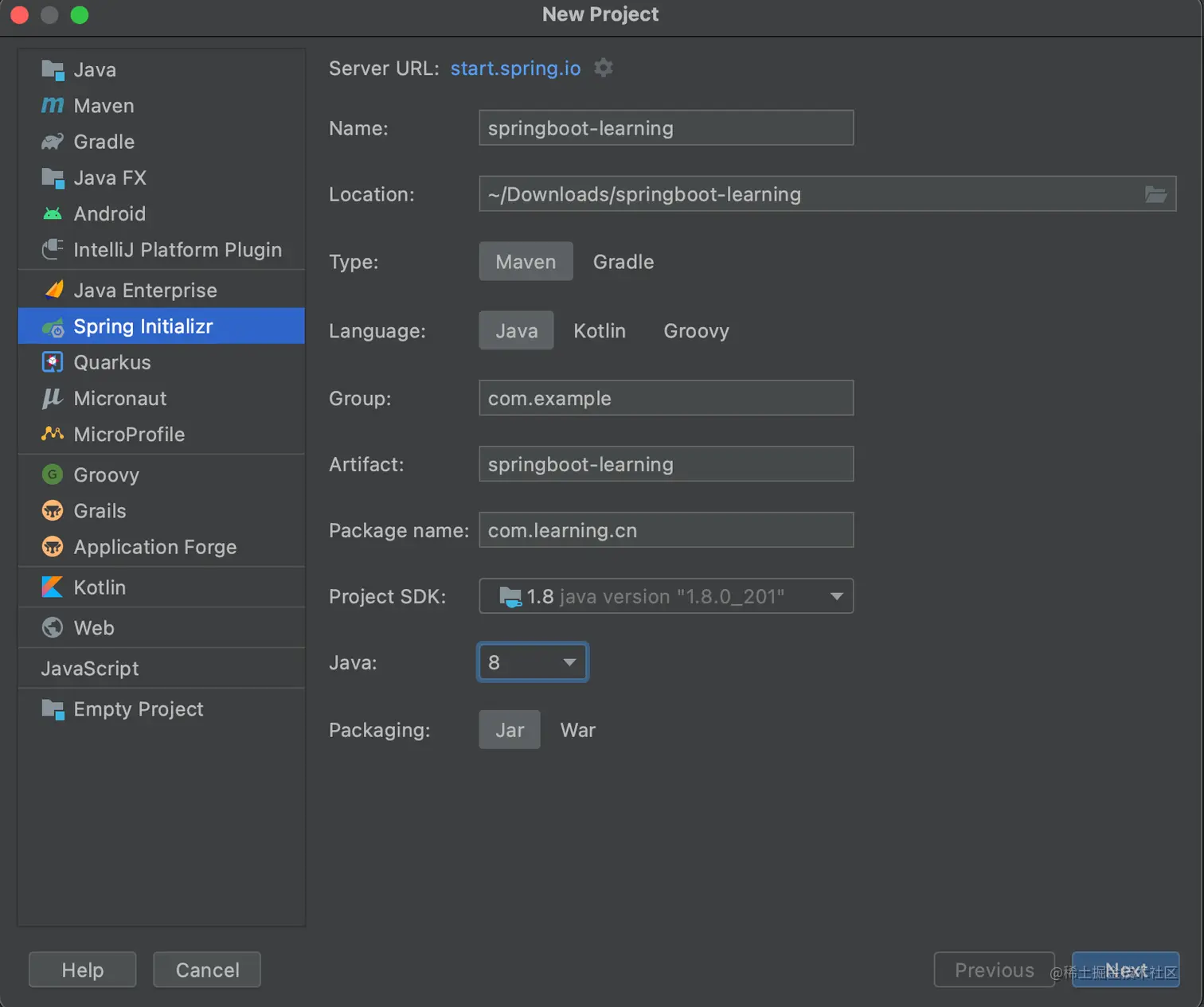Choose the Grails icon
The width and height of the screenshot is (1204, 1007).
click(53, 510)
